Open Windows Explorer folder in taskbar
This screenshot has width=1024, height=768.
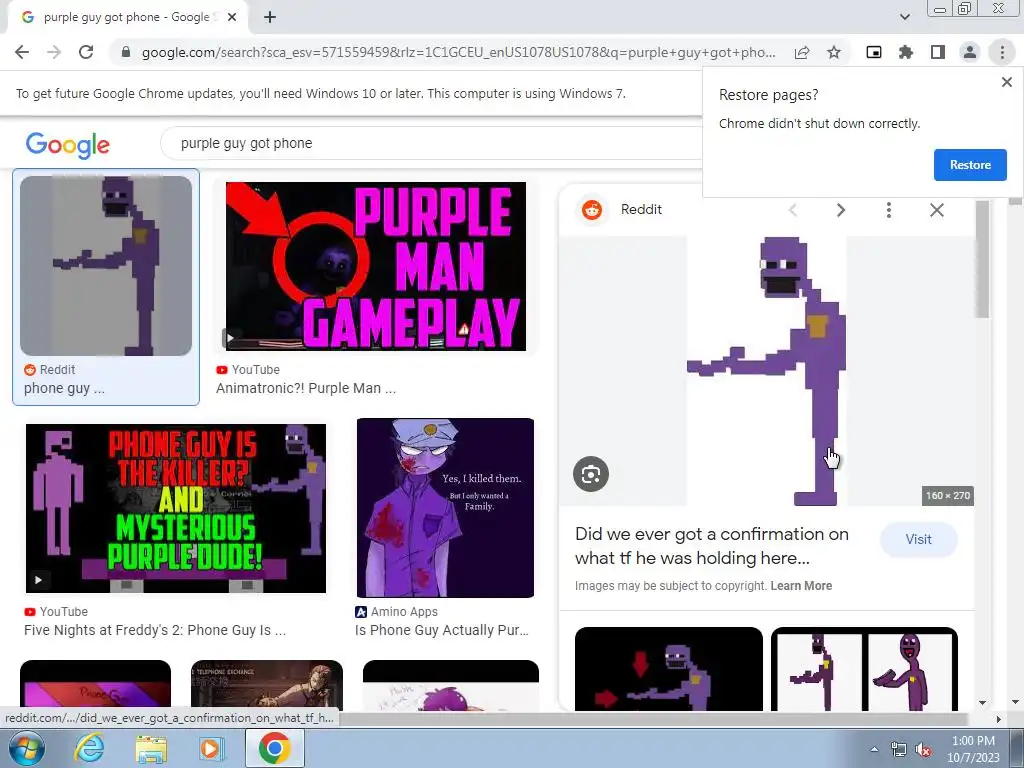coord(151,748)
